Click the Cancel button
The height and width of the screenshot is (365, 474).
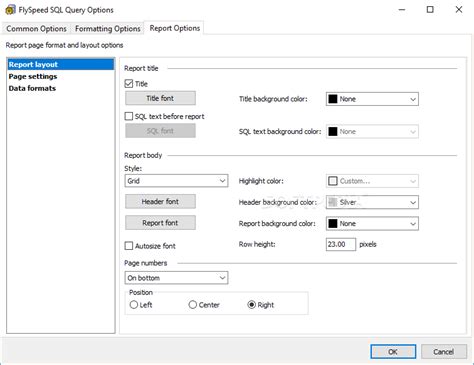[x=444, y=352]
